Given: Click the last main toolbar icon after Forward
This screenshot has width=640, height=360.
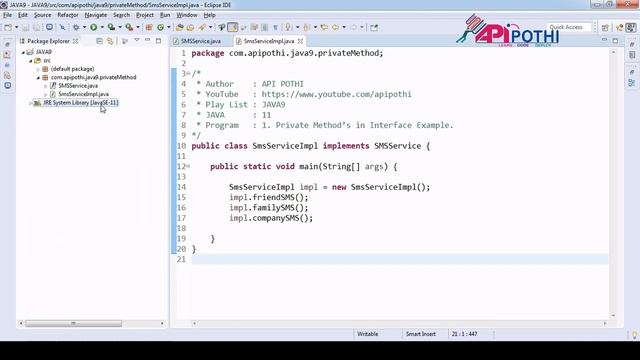Looking at the screenshot, I should pyautogui.click(x=374, y=27).
